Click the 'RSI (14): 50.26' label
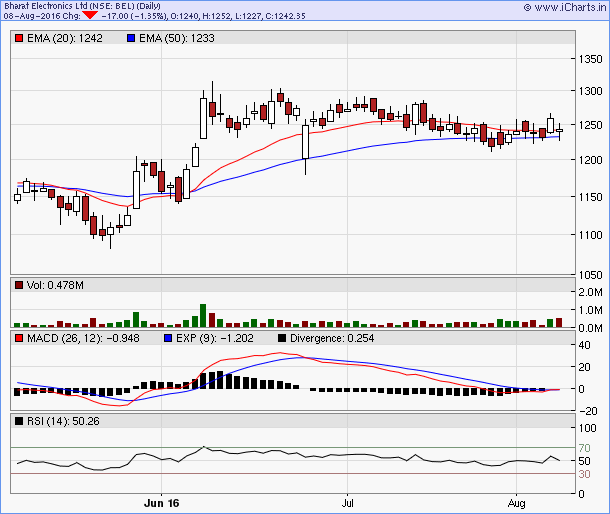Screen dimensions: 610x514 (x=63, y=421)
